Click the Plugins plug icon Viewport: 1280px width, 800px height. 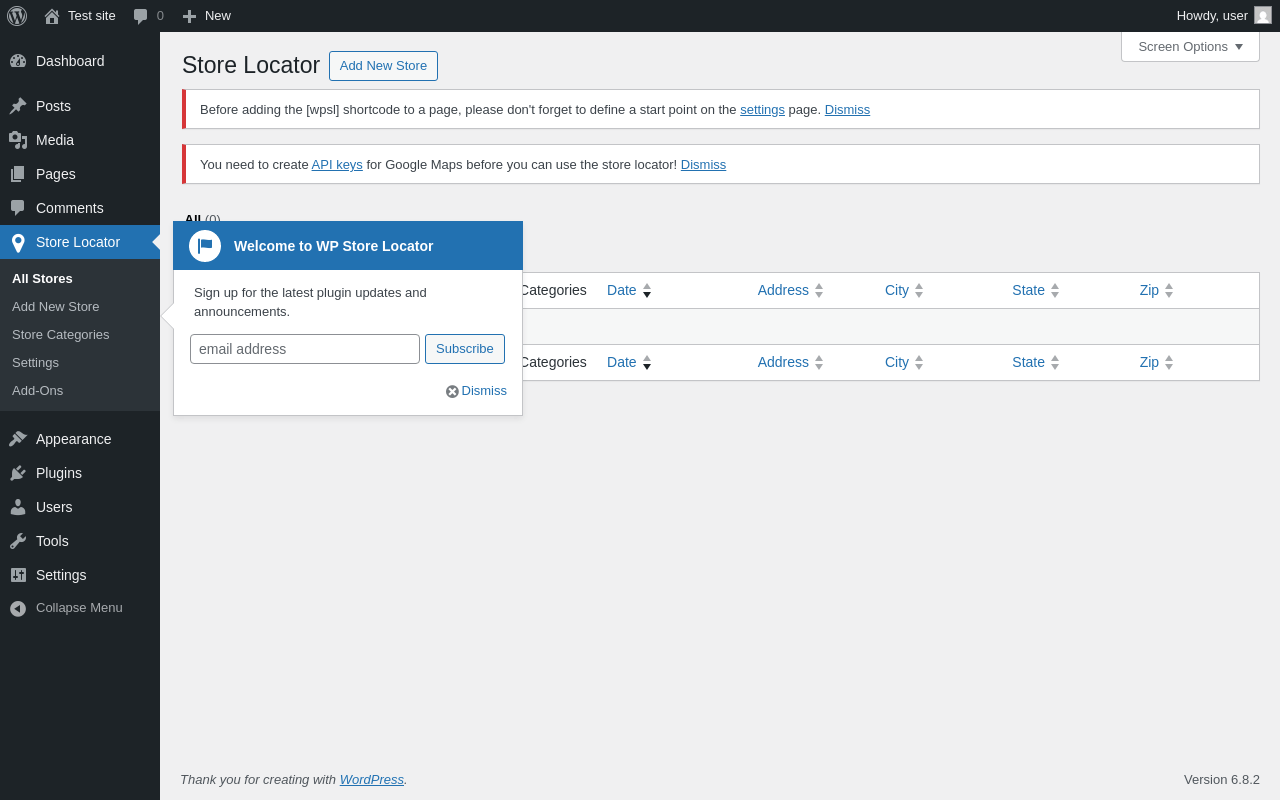[18, 473]
